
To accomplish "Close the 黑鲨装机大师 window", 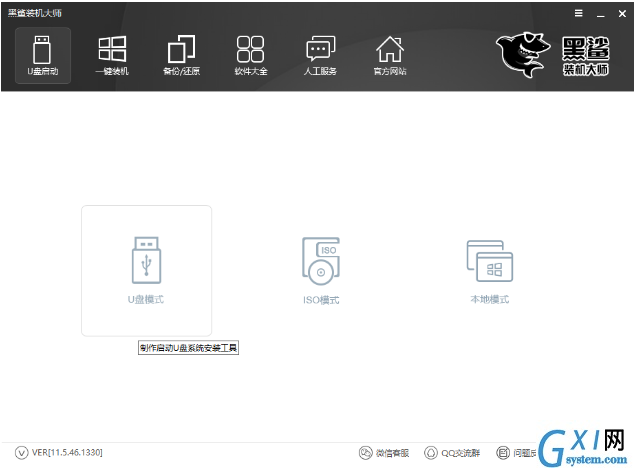I will (622, 14).
